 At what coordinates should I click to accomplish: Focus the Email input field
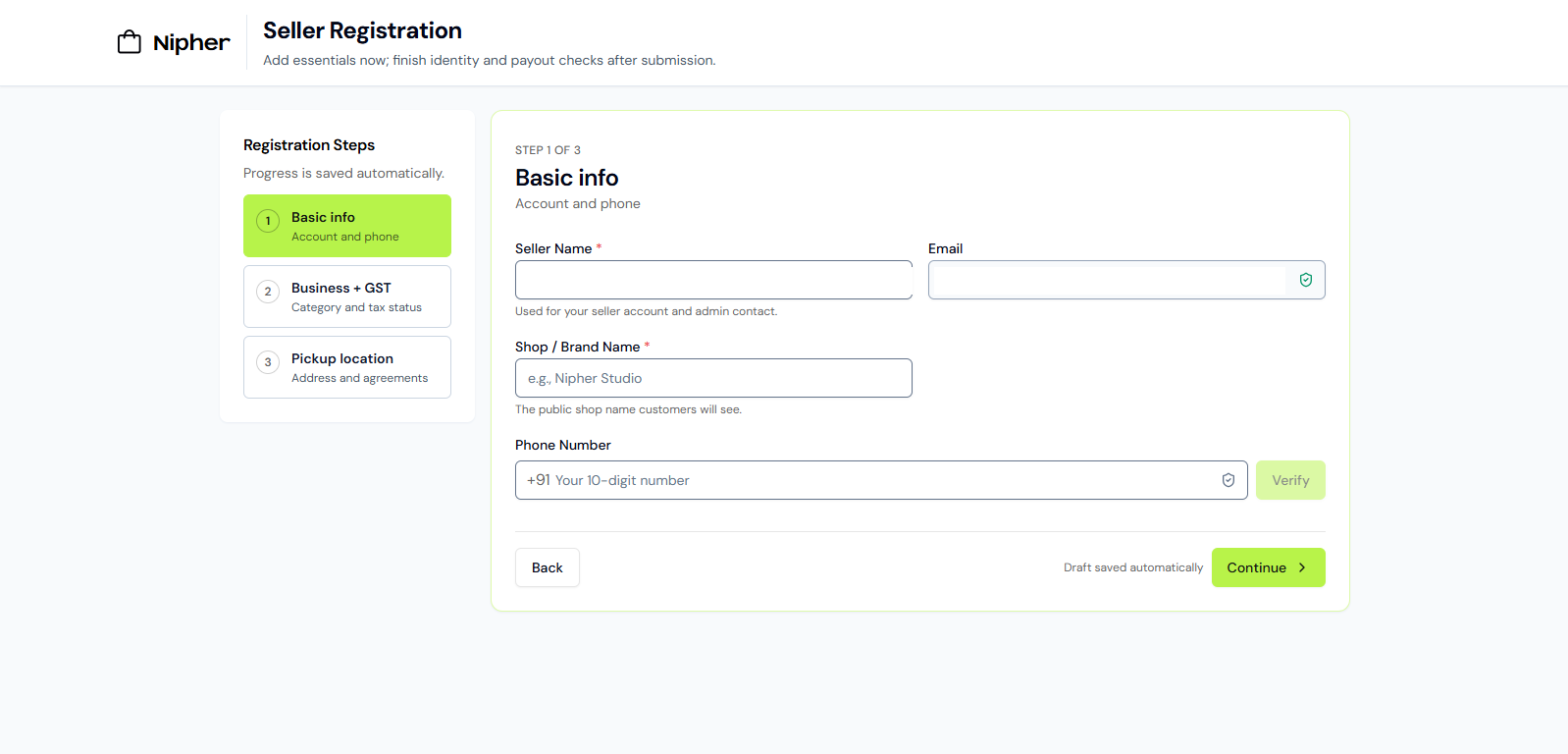click(x=1126, y=280)
